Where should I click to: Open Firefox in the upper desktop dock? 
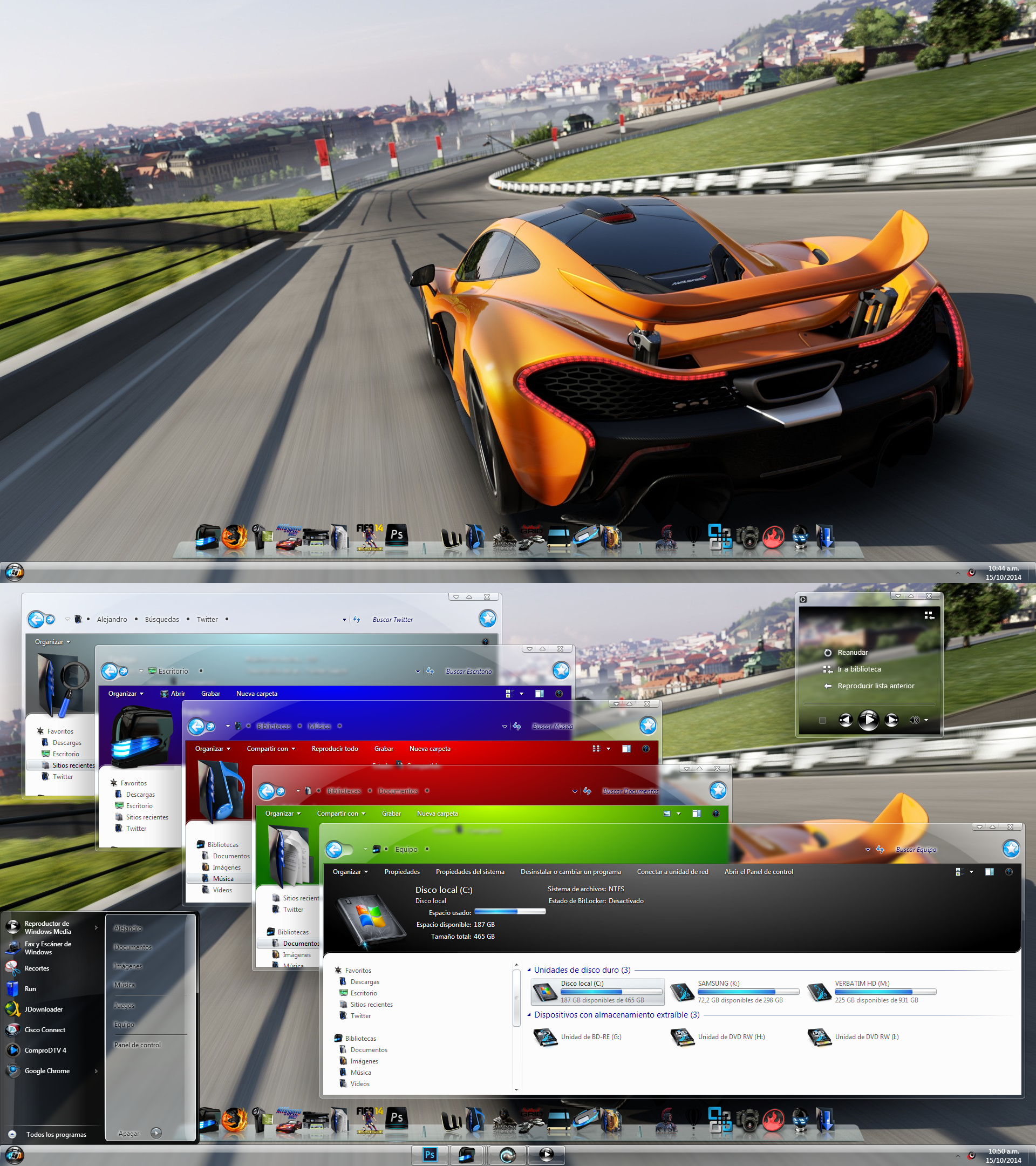pos(234,537)
